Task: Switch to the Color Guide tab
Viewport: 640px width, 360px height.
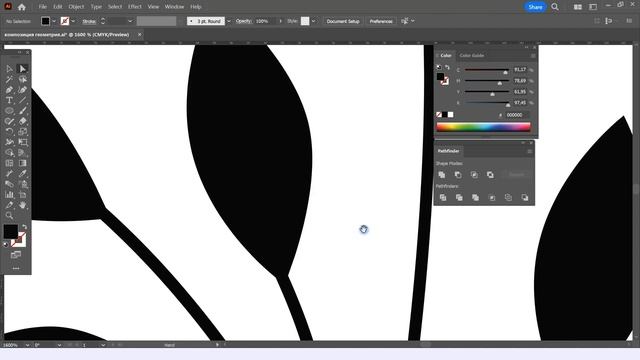Action: [x=472, y=56]
